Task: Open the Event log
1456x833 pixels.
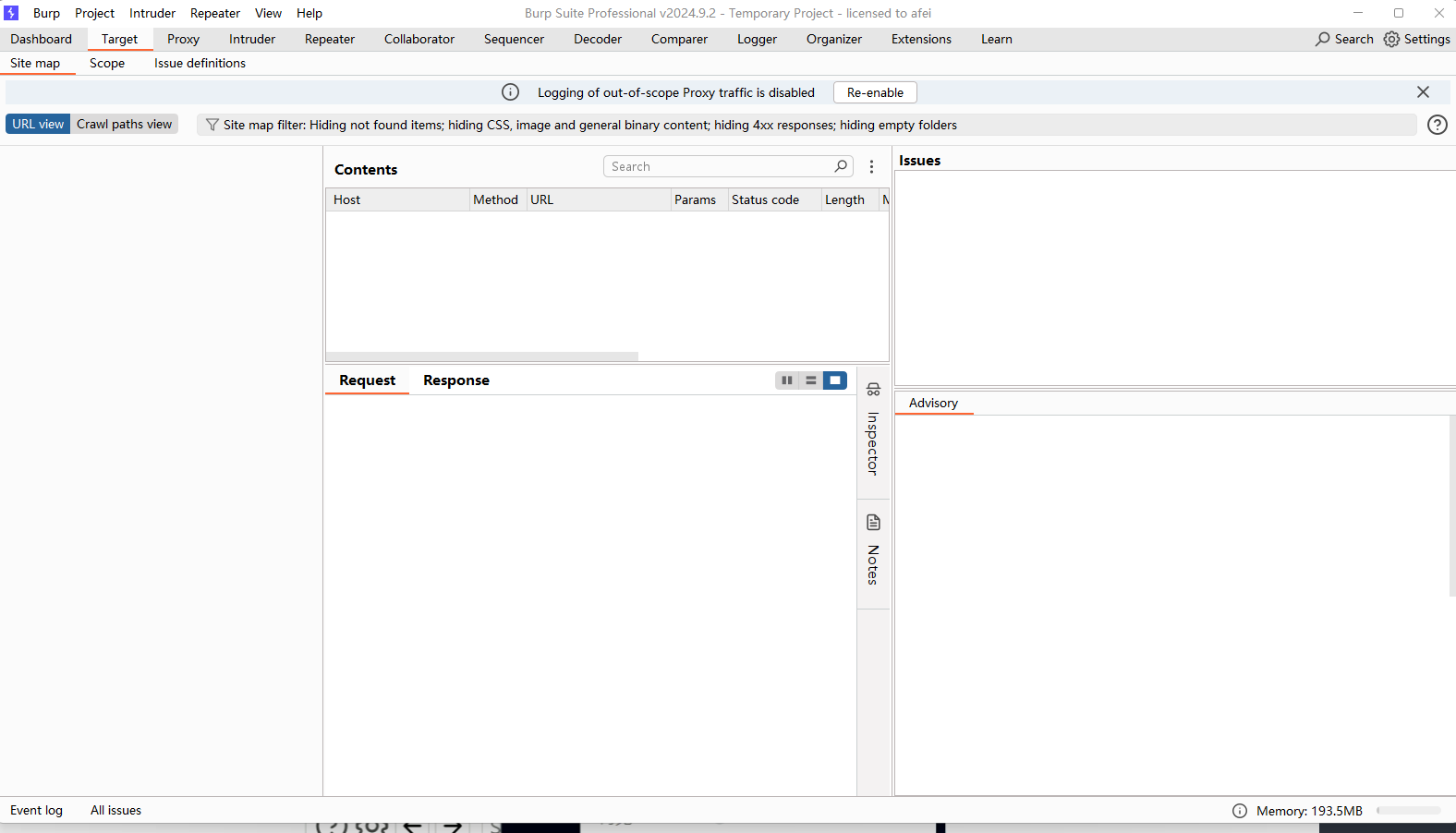Action: click(37, 810)
